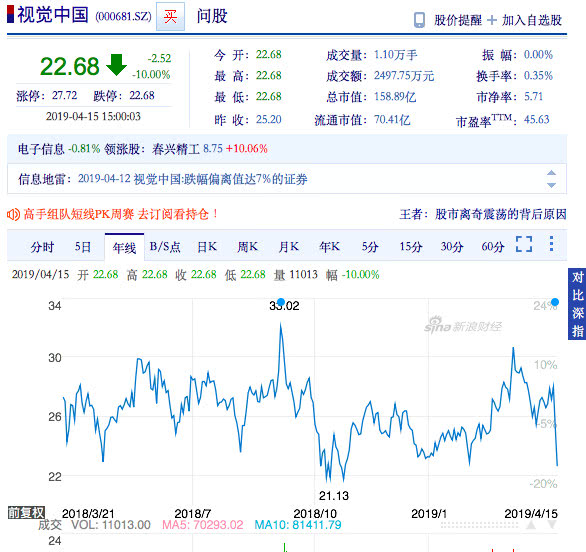Open news 视觉中国:跌幅偏离值达7%的证券
Viewport: 586px width, 552px height.
[x=220, y=179]
